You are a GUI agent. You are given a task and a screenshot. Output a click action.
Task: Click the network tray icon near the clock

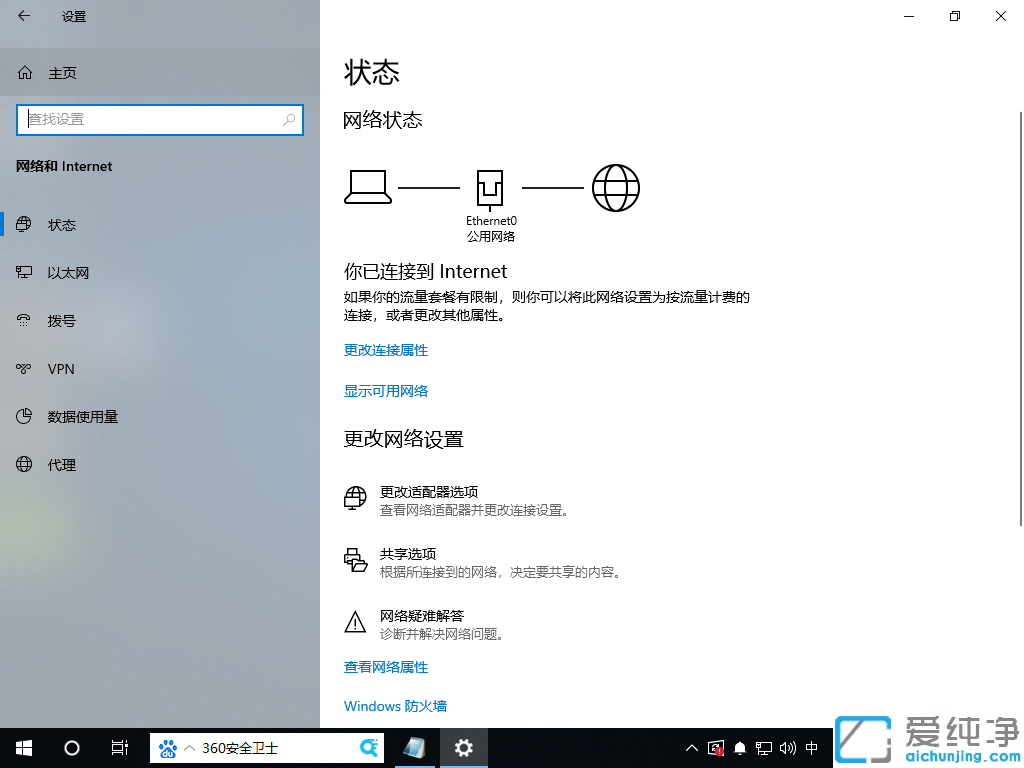pyautogui.click(x=762, y=748)
